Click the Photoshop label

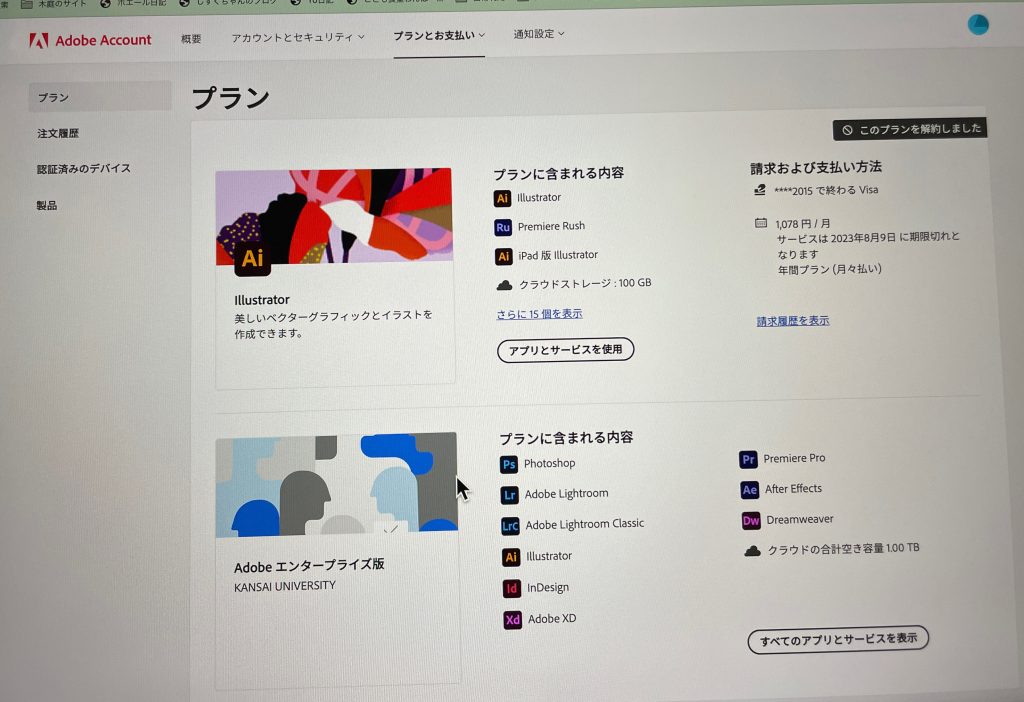pos(549,464)
